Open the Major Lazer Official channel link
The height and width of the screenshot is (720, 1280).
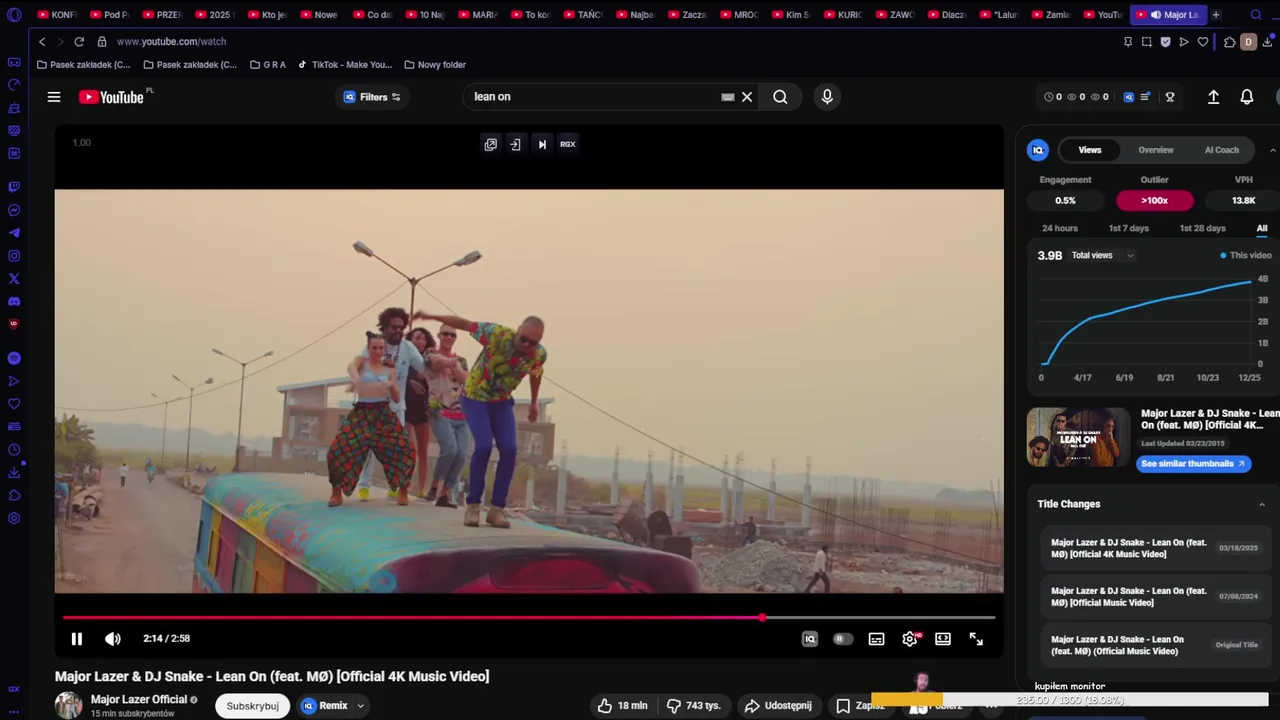coord(139,699)
